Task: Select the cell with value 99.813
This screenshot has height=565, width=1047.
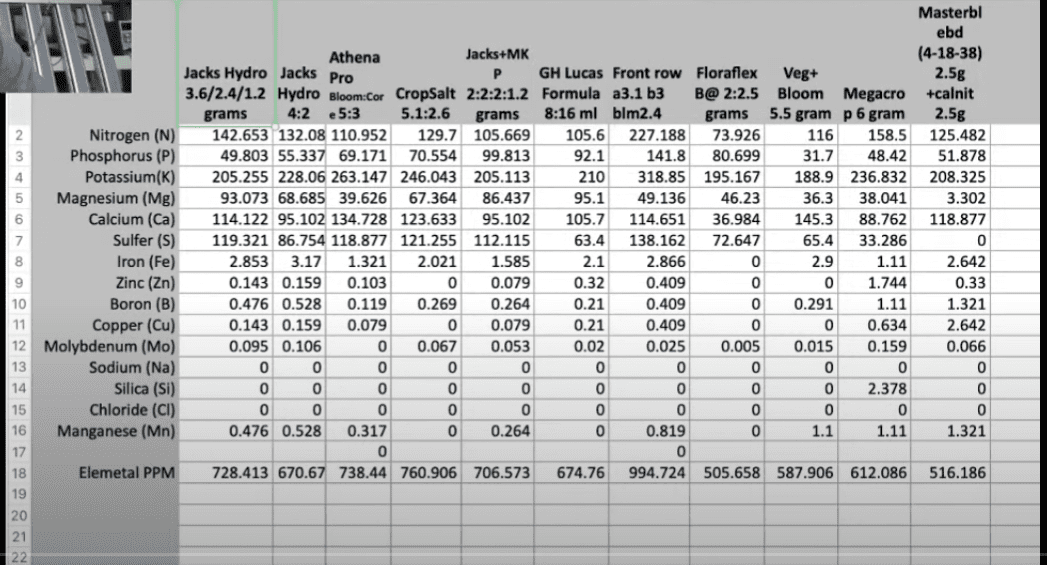Action: pos(497,156)
